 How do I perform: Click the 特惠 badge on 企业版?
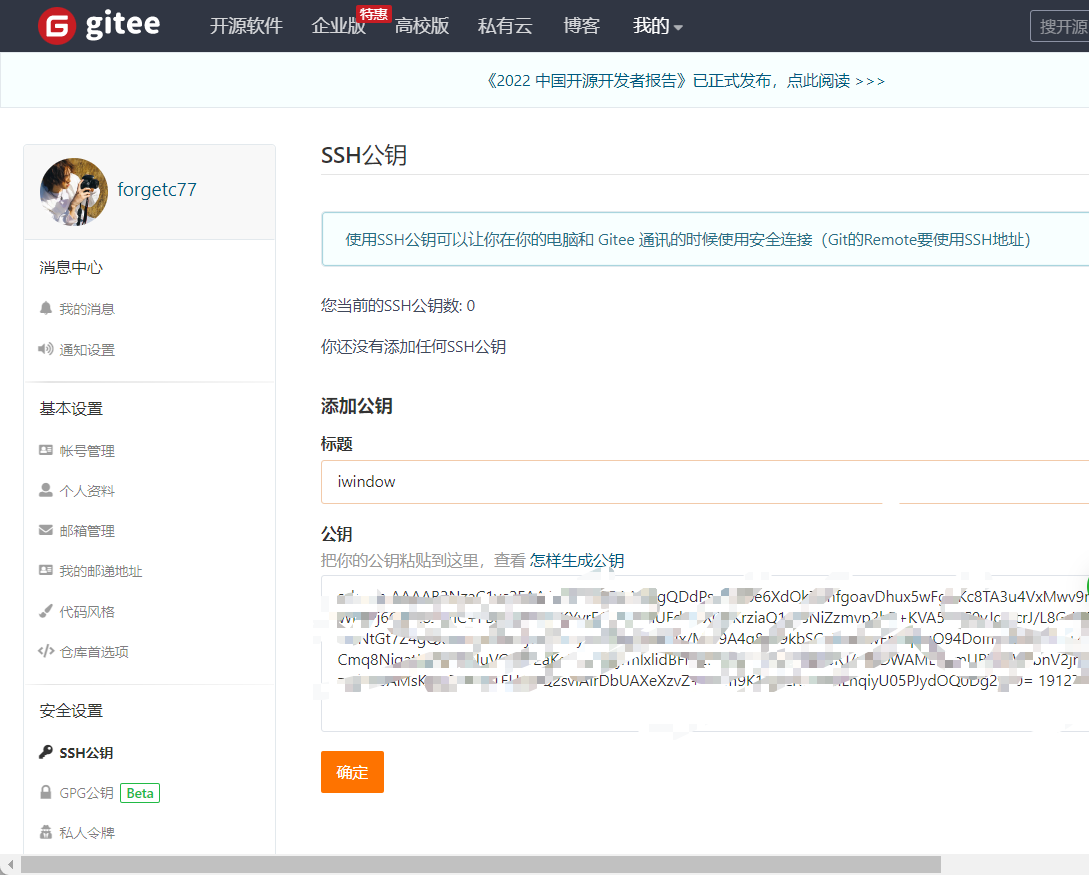(x=374, y=14)
